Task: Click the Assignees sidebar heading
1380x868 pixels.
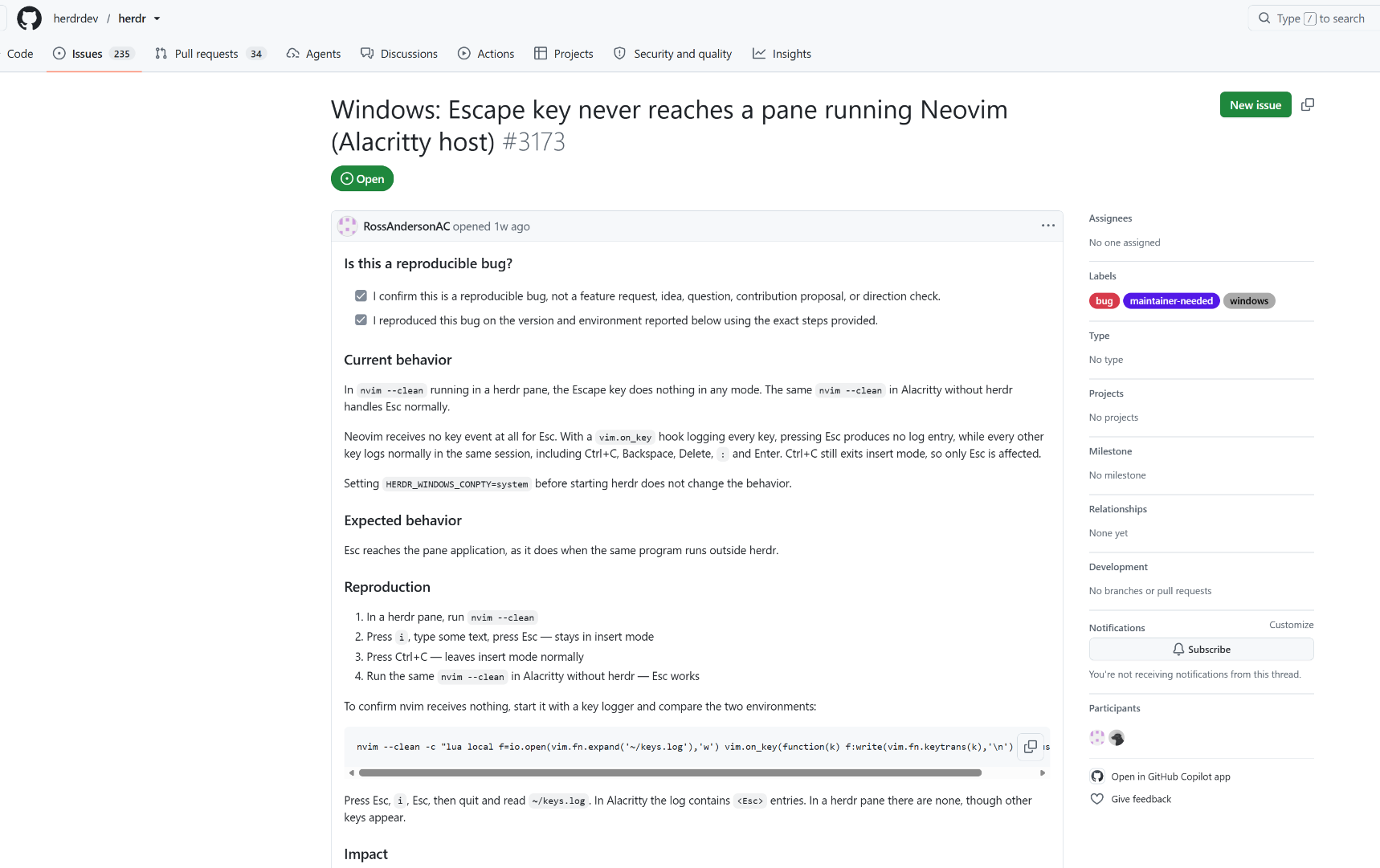Action: (x=1110, y=218)
